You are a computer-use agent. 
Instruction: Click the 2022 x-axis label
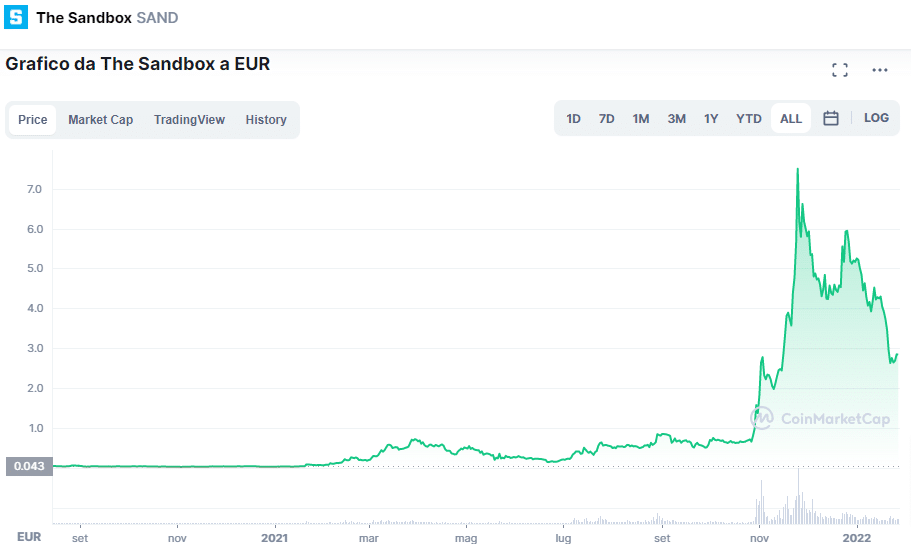coord(857,538)
